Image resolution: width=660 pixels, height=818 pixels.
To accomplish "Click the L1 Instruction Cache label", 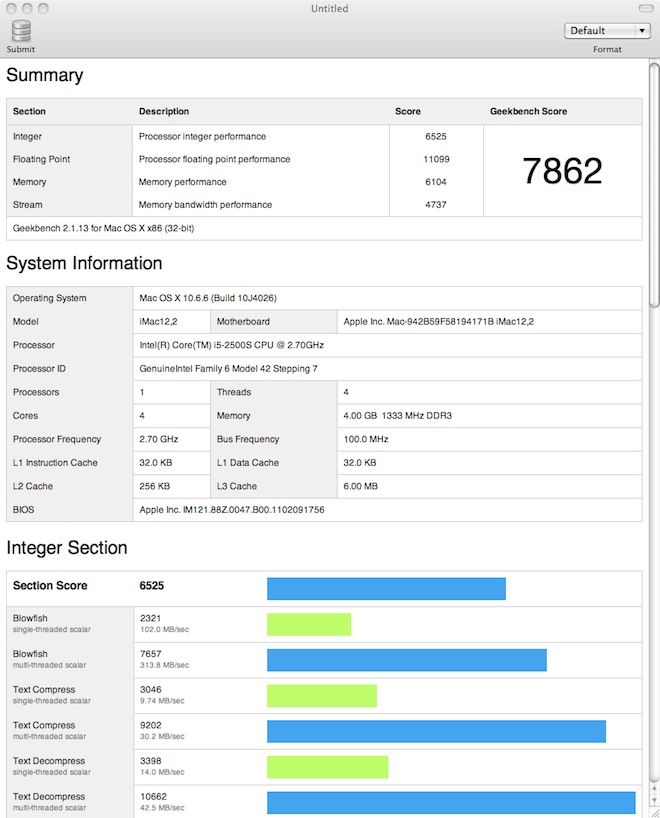I will 55,463.
